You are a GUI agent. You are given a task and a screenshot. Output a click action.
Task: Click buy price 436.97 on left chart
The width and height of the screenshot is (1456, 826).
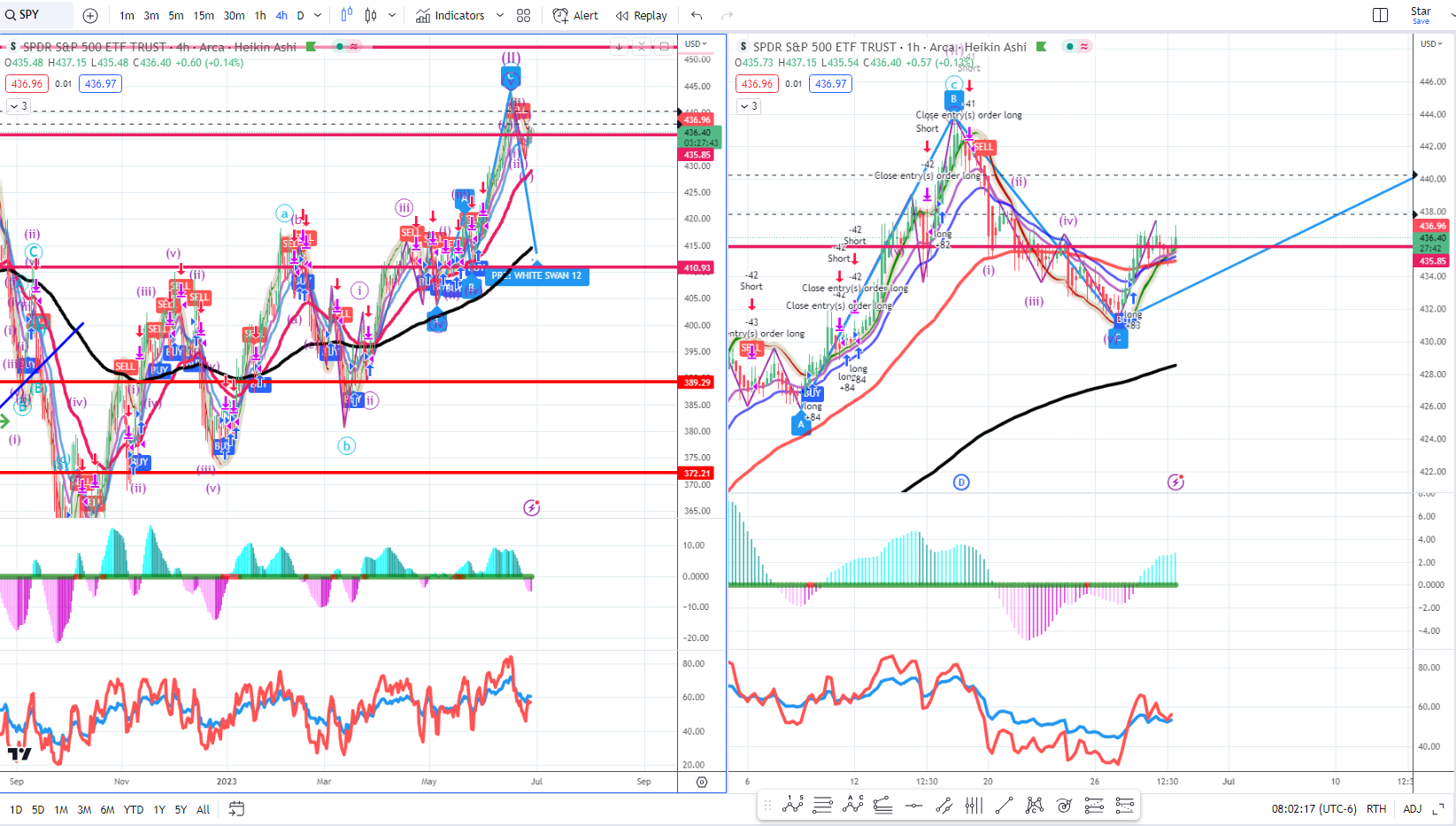[x=100, y=84]
